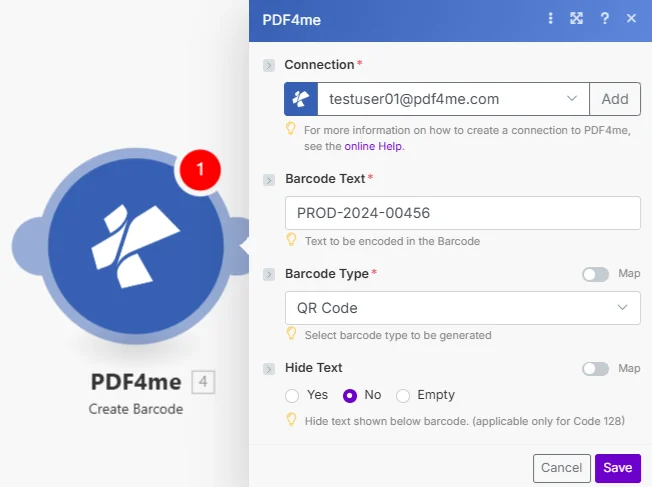Click the PDF4me module title label
Viewport: 652px width, 487px height.
tap(136, 382)
